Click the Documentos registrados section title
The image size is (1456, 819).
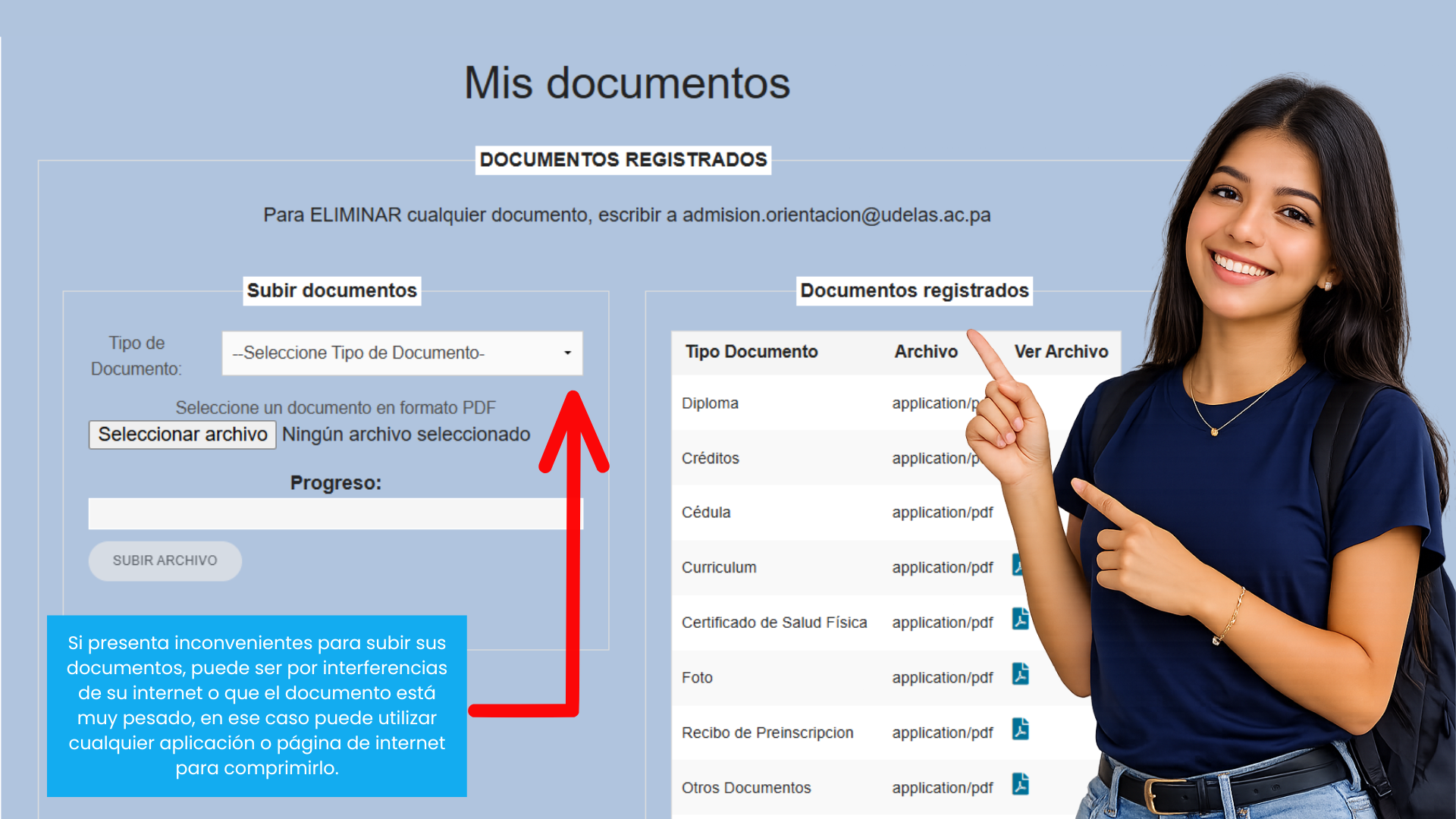point(915,291)
